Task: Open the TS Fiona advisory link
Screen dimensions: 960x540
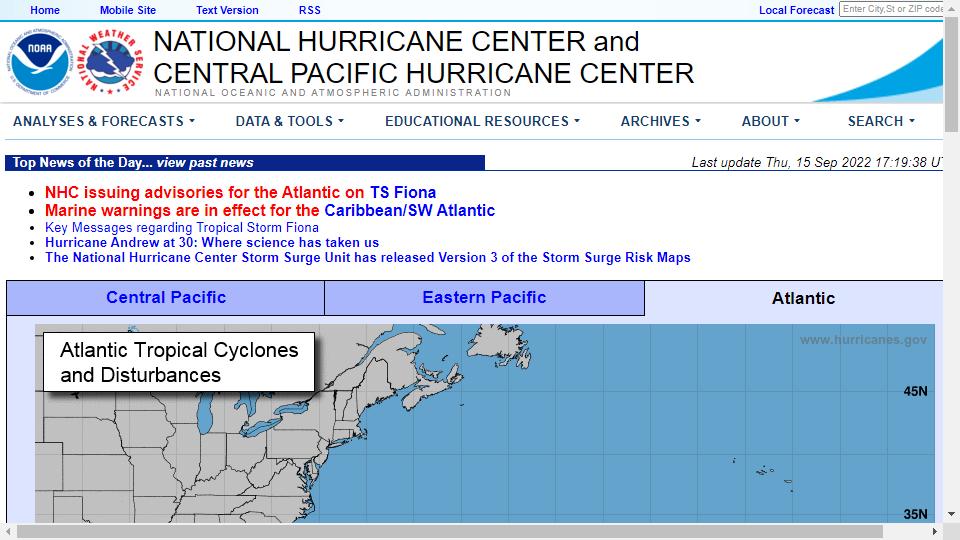Action: 403,192
